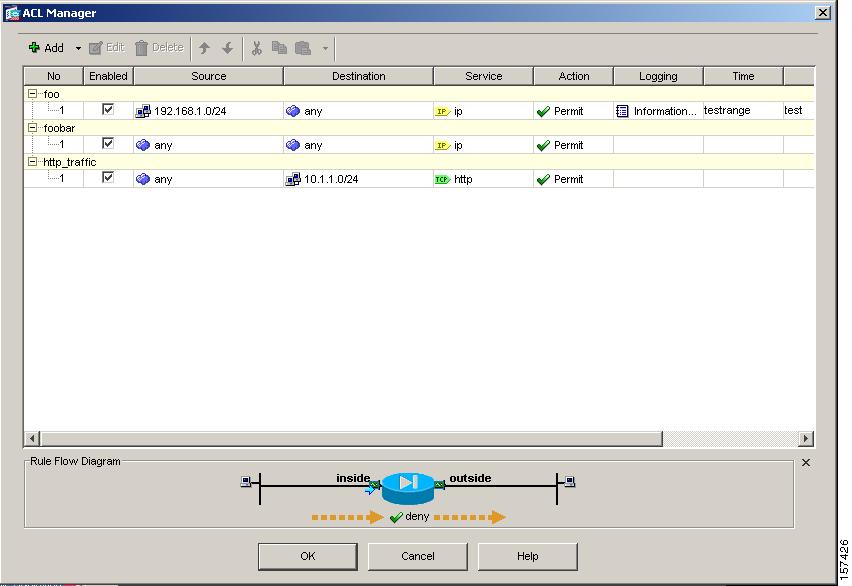Click the Logging column header
852x586 pixels.
tap(658, 76)
